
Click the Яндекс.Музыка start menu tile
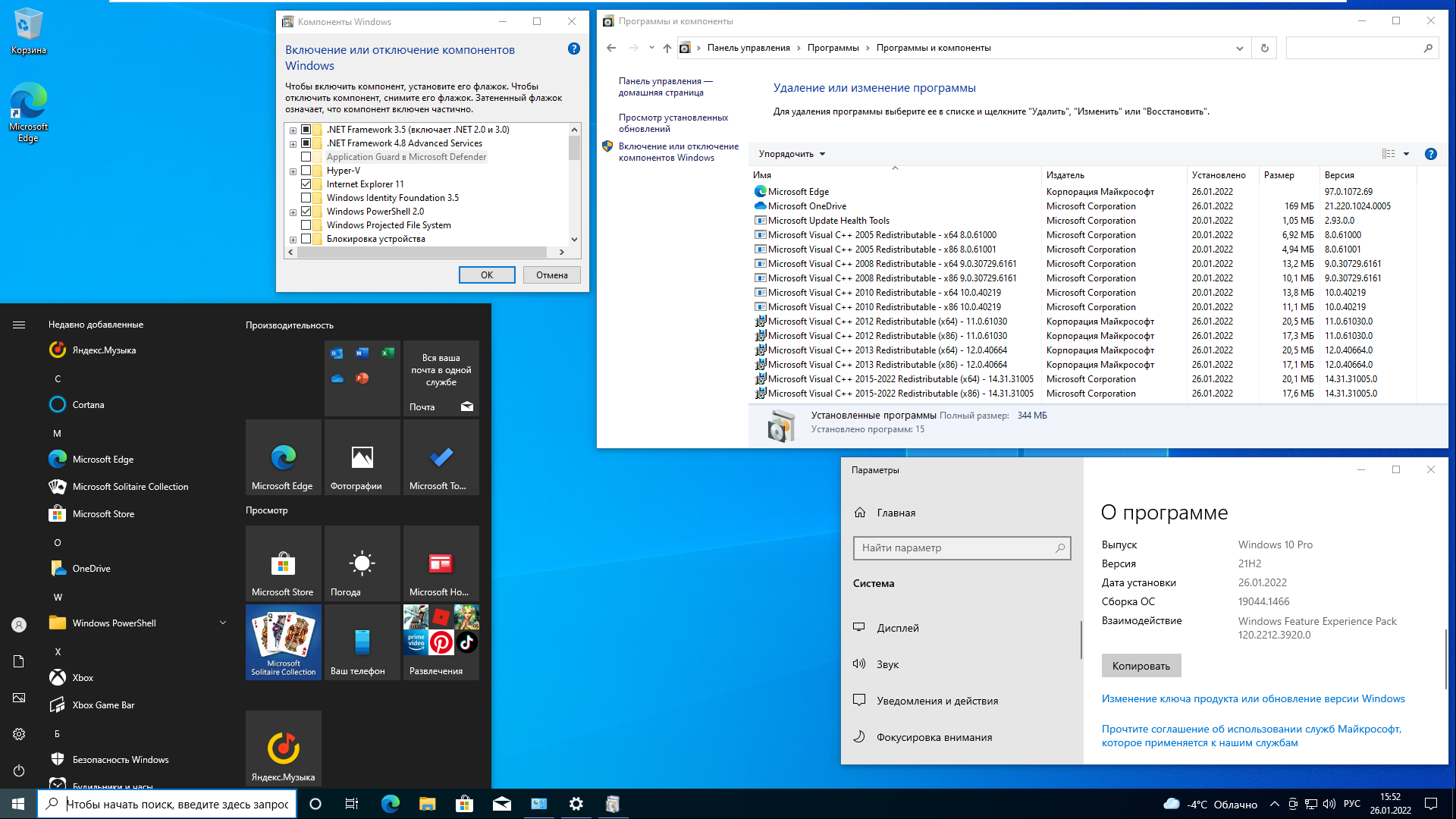pos(283,748)
